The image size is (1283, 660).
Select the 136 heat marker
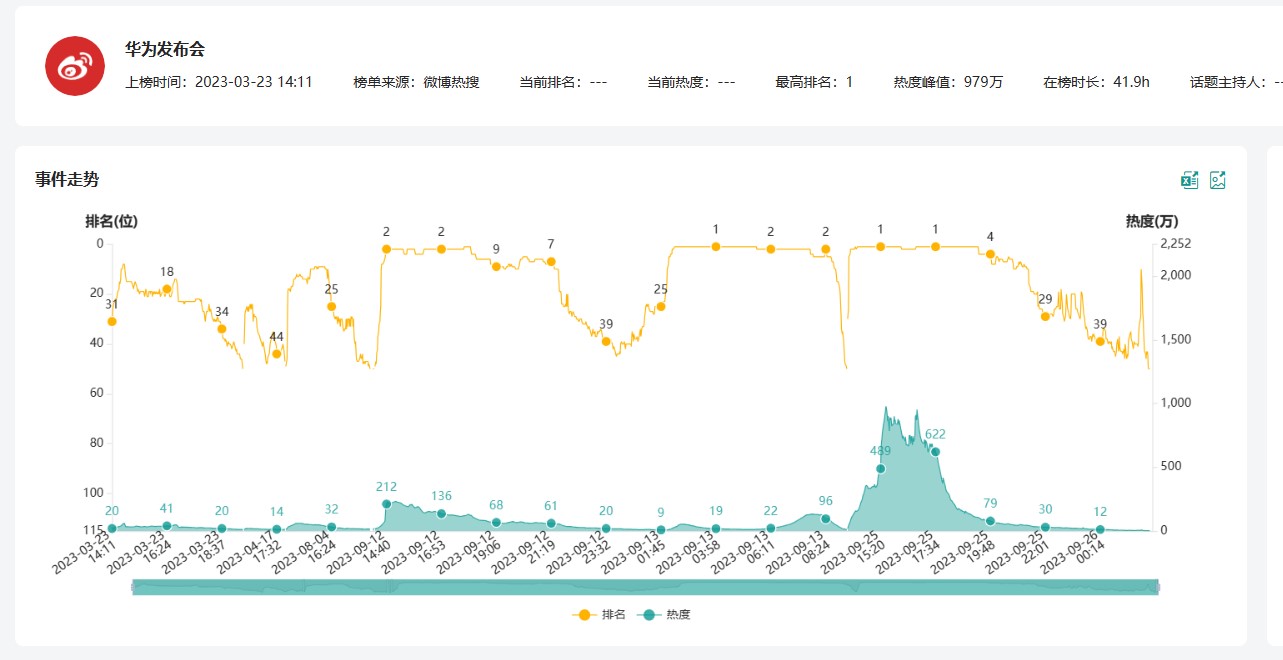pyautogui.click(x=441, y=513)
